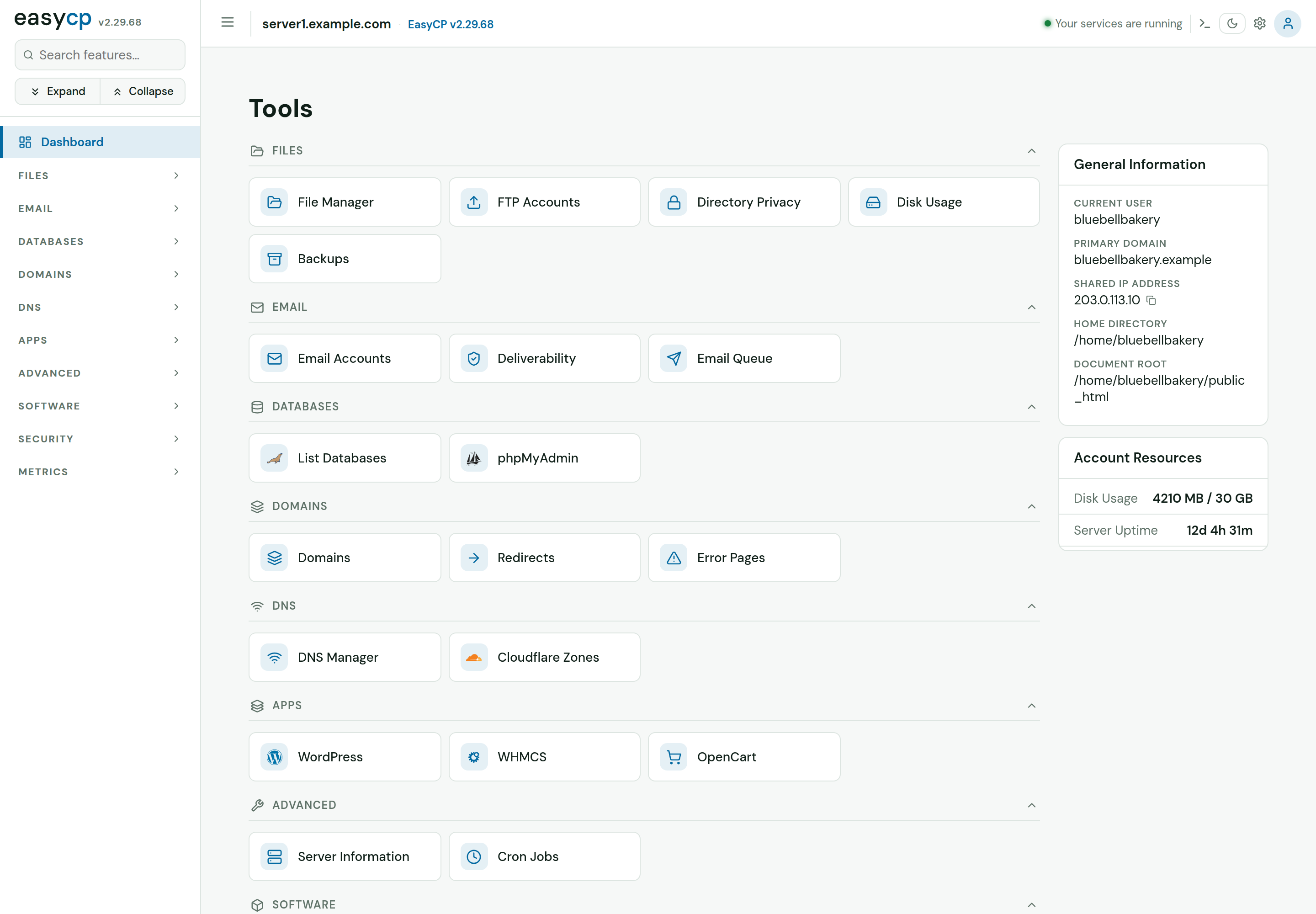
Task: Open Deliverability tool
Action: (x=544, y=358)
